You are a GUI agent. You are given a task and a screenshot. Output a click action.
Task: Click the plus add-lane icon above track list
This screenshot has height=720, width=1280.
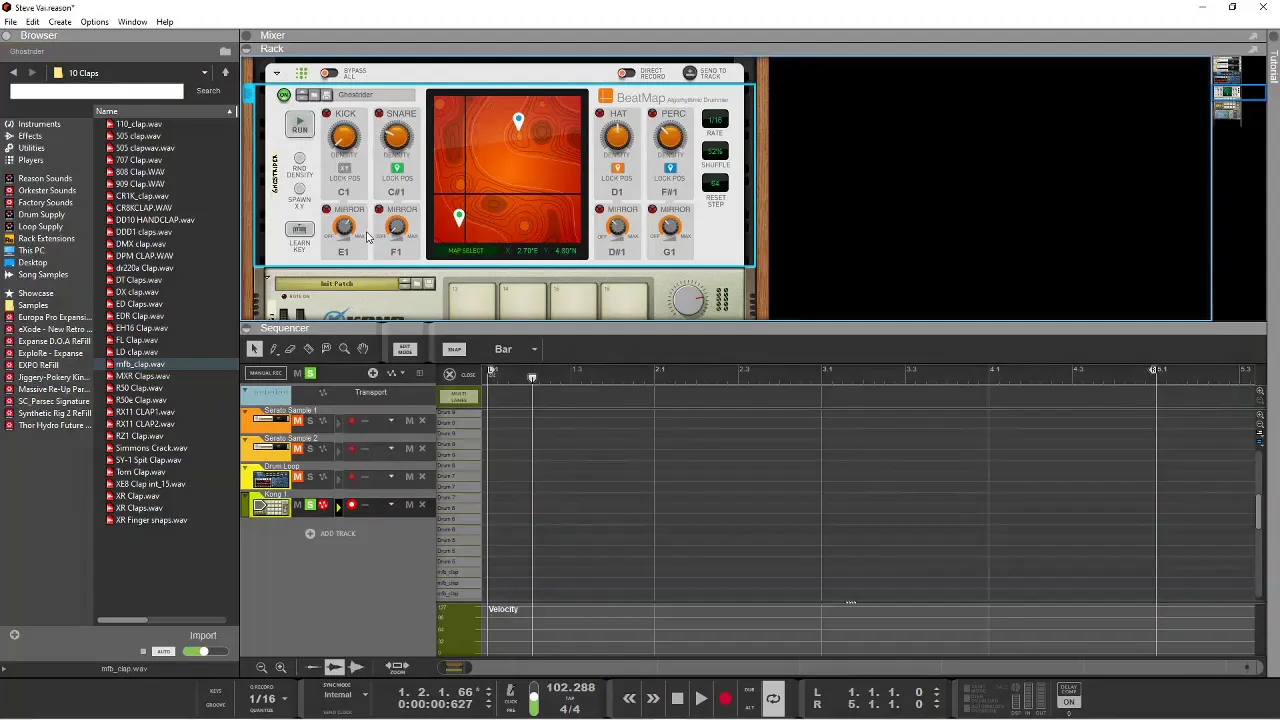click(372, 373)
